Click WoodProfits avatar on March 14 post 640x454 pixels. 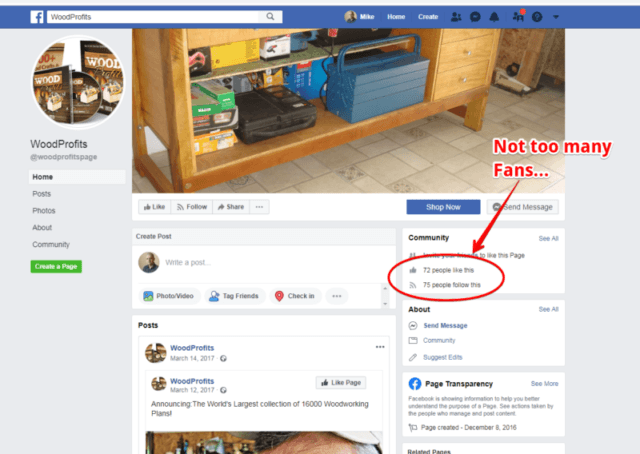click(156, 353)
